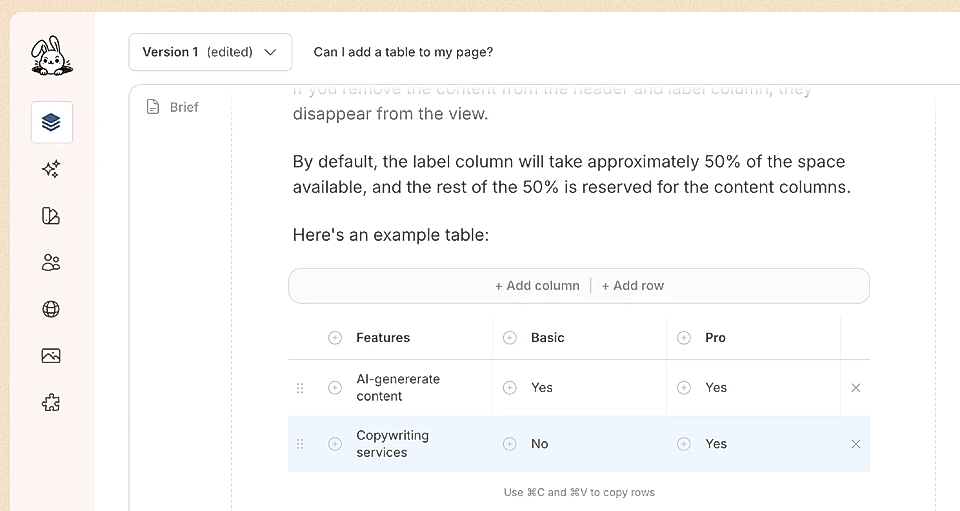Delete the AI-genererate content row

[x=856, y=387]
